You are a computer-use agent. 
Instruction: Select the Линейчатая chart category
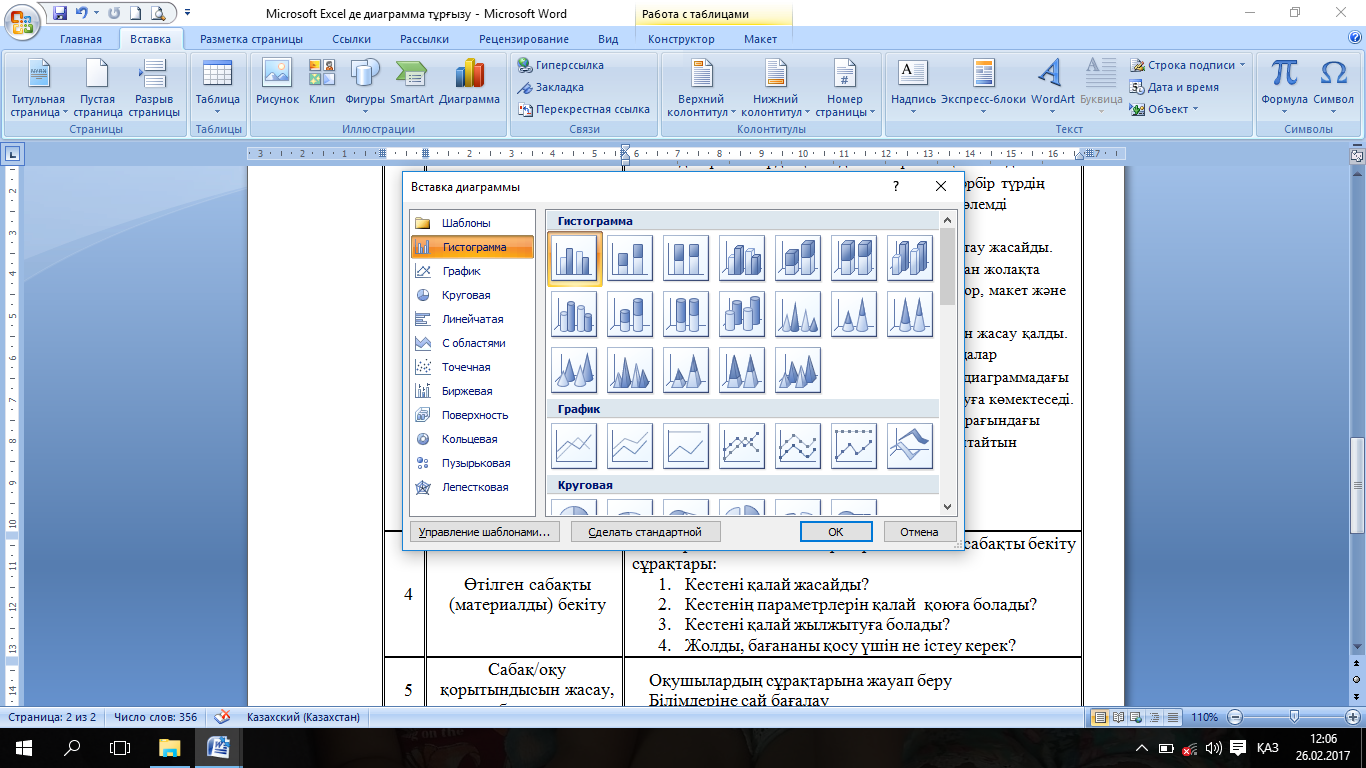coord(472,319)
